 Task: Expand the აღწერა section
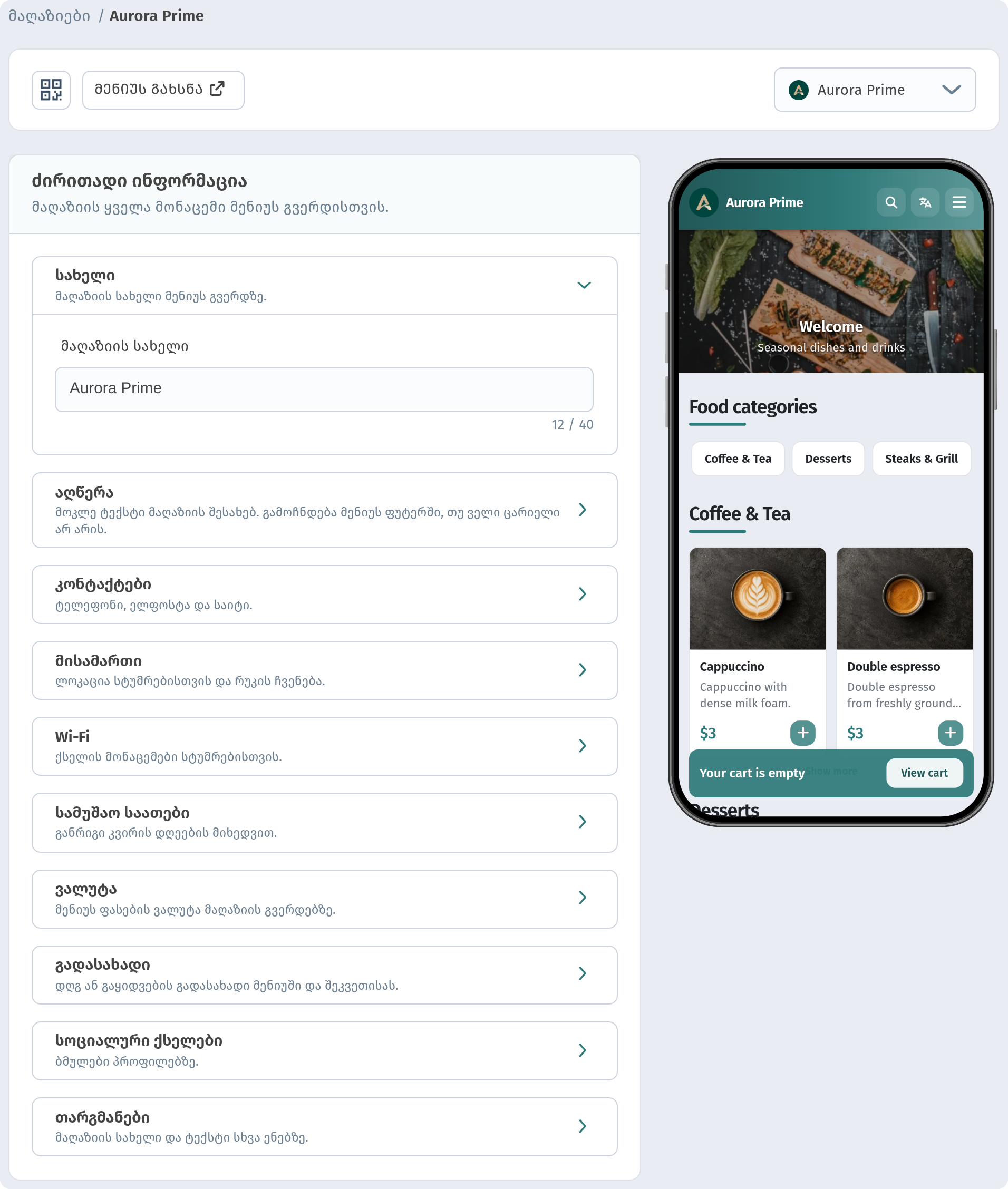coord(325,510)
